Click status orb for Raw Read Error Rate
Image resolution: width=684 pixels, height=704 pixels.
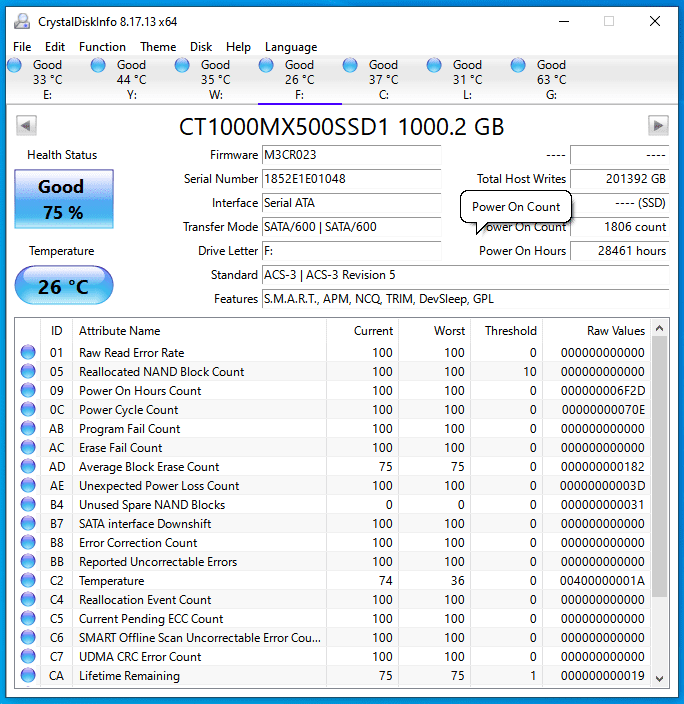pyautogui.click(x=28, y=352)
